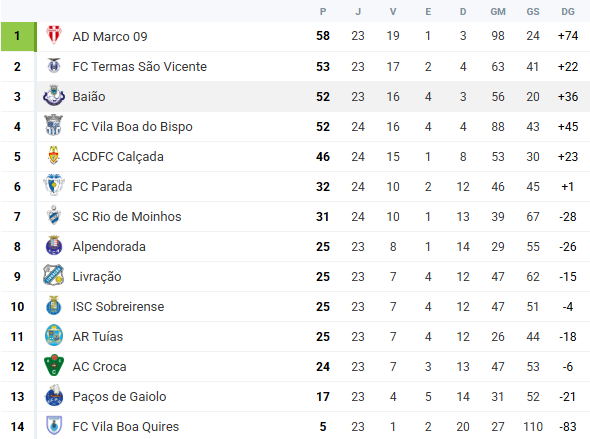Click the ACDFC Calçada club emblem
590x439 pixels.
54,156
